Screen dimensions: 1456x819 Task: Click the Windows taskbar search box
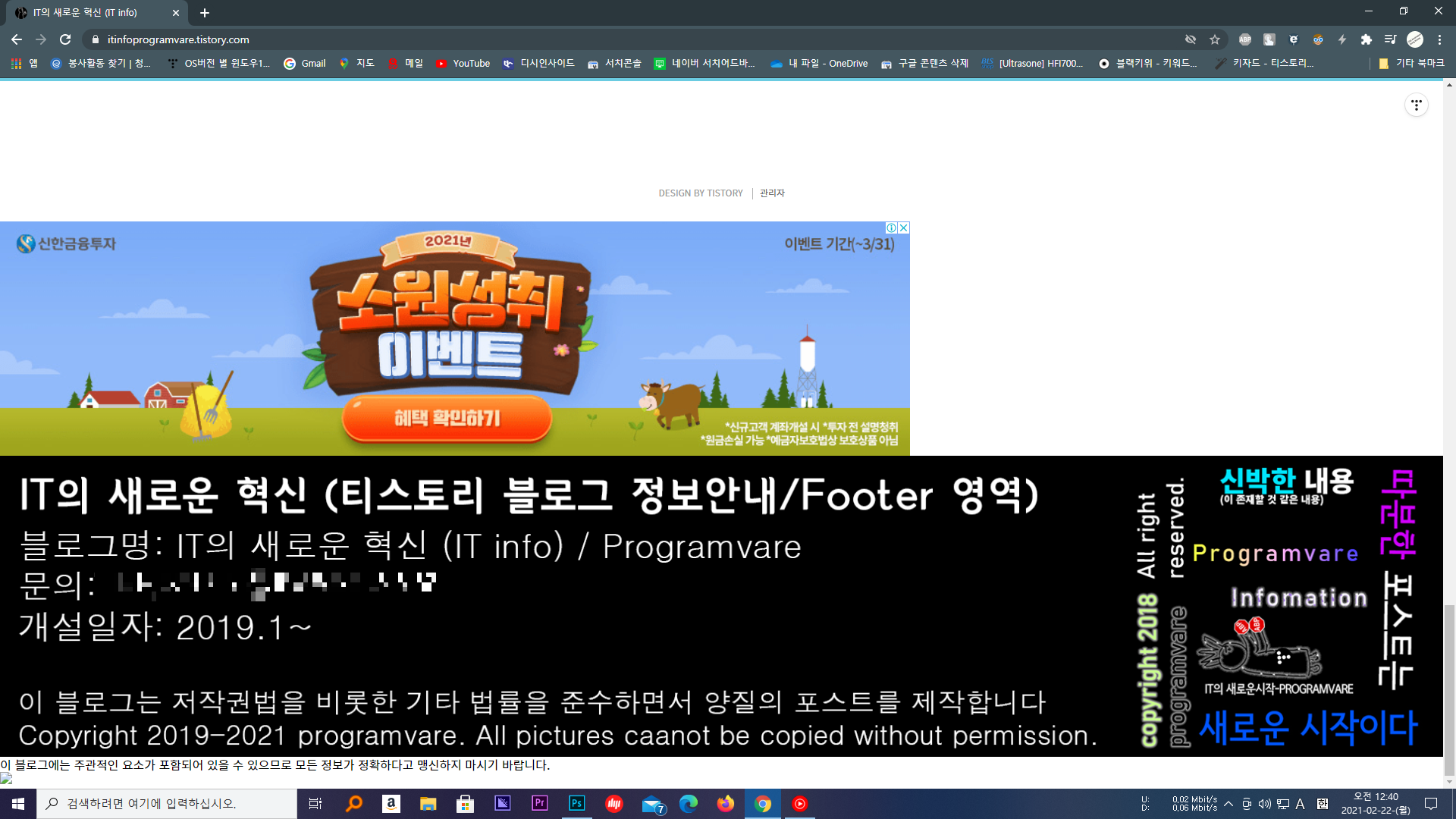[167, 804]
